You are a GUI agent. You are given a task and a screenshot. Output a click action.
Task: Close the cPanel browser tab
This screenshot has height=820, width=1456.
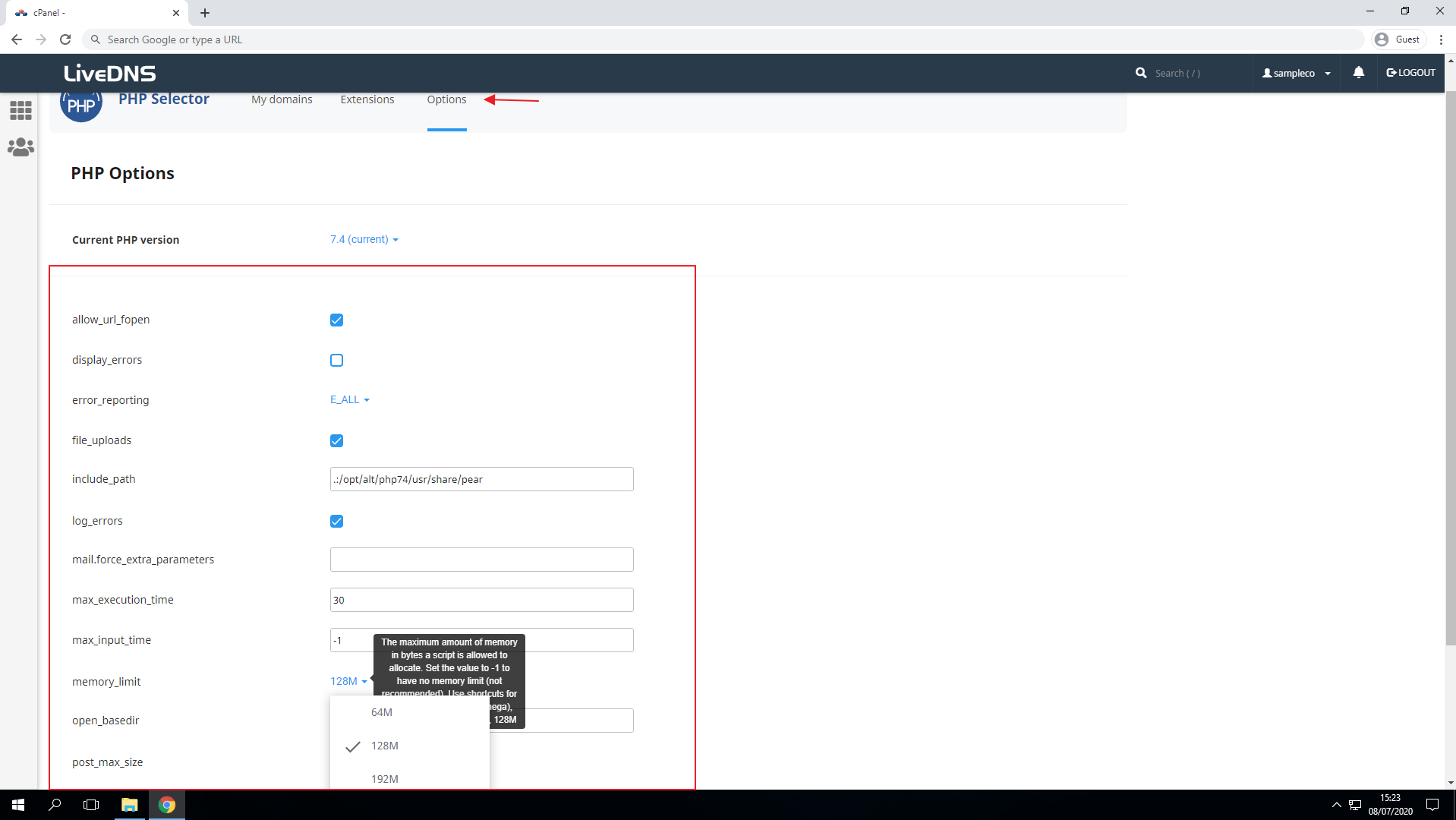[176, 13]
